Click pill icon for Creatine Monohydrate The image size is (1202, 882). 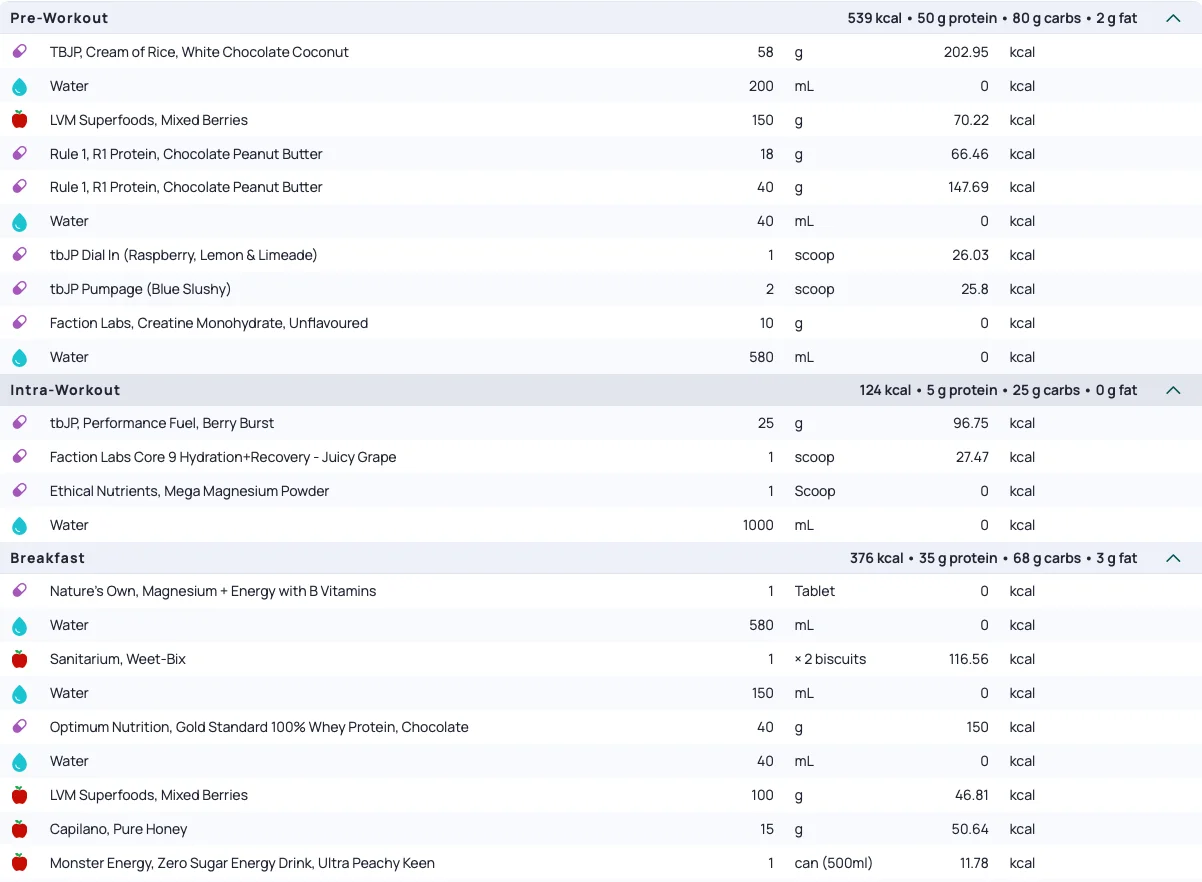pyautogui.click(x=19, y=323)
